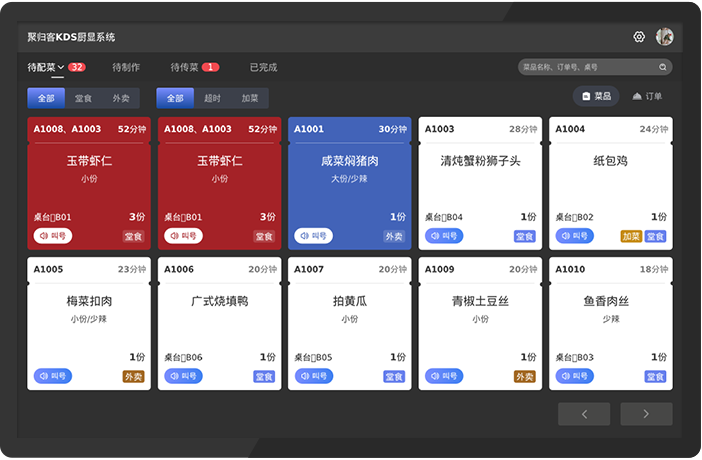Click 叫号 on 梅菜扣肉 card
The image size is (702, 460).
coord(53,376)
